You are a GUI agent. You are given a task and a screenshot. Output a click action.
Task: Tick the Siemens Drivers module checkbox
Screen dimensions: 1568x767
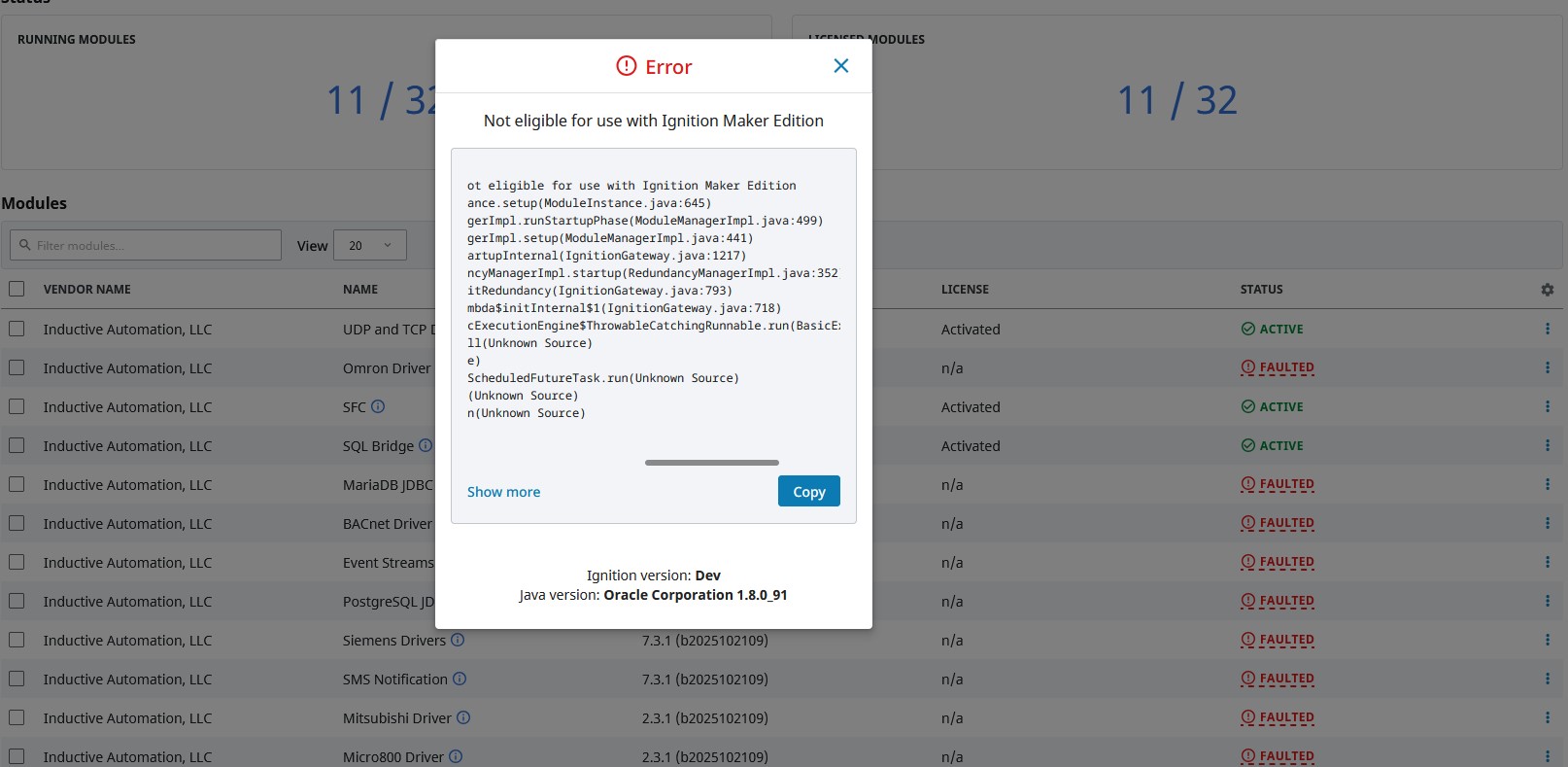point(17,640)
